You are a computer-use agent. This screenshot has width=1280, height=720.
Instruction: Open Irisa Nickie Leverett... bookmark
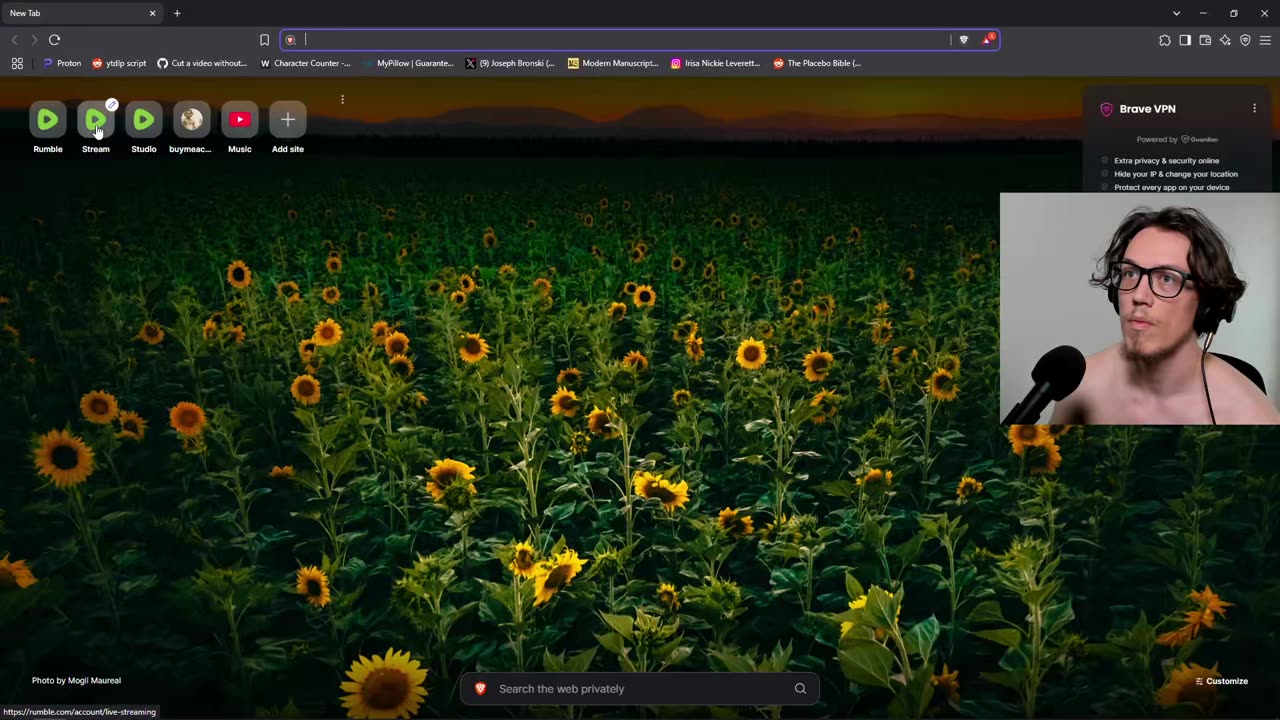pyautogui.click(x=716, y=63)
